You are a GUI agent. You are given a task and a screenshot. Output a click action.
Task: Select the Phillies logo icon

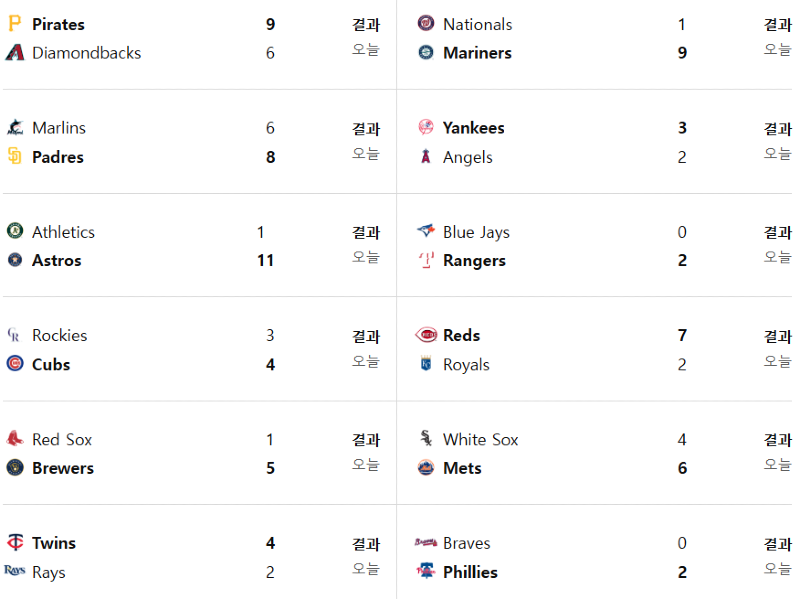[x=426, y=570]
